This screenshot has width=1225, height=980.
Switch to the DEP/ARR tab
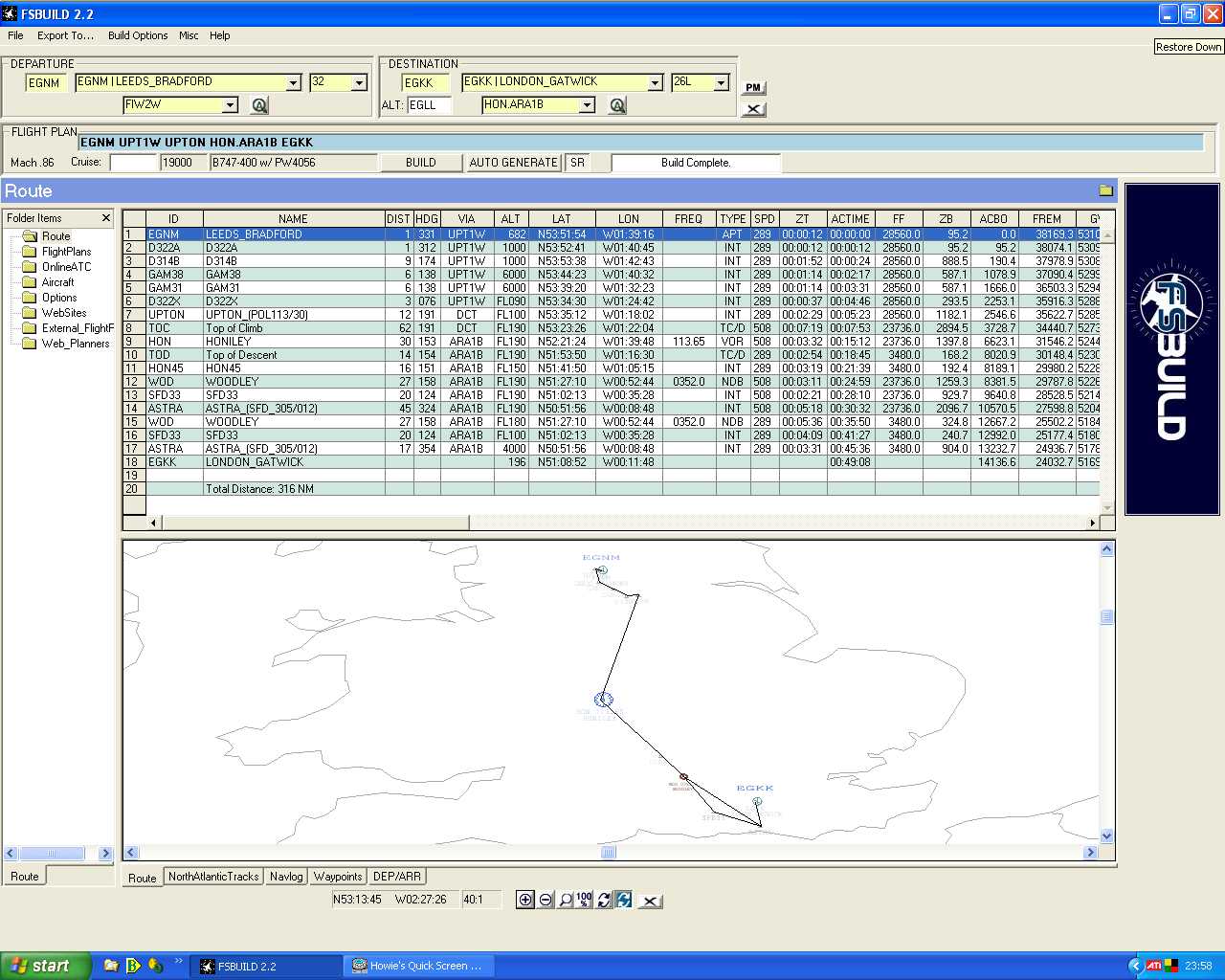(x=397, y=877)
